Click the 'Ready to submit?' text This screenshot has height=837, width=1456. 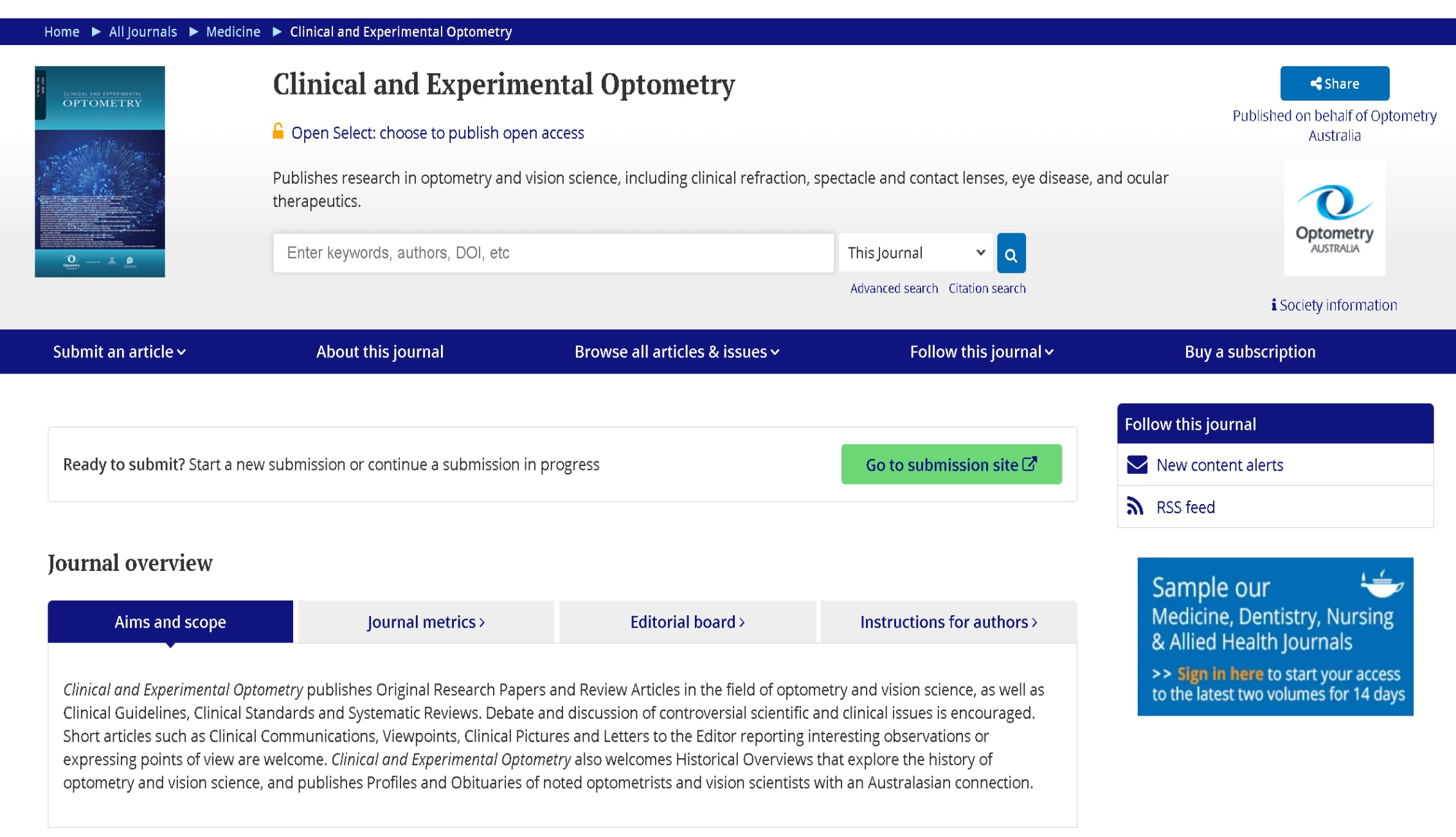click(124, 464)
